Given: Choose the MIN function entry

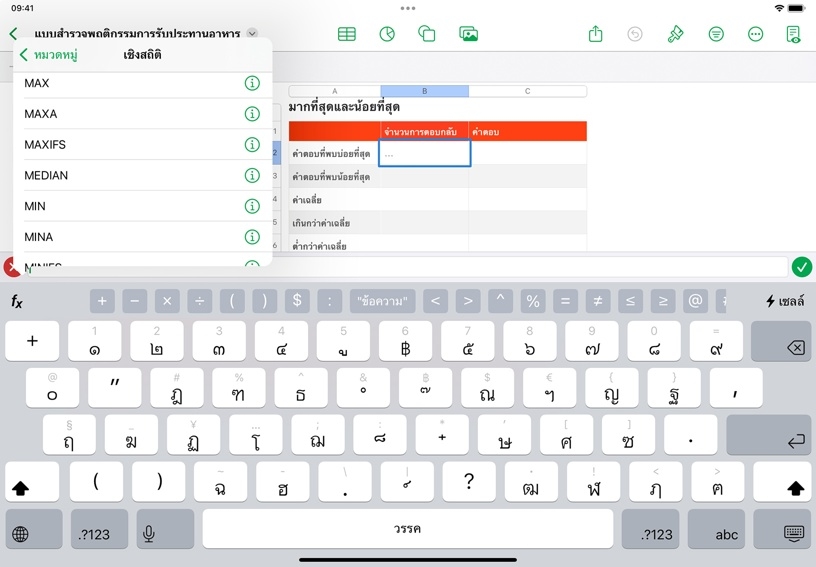Looking at the screenshot, I should click(x=38, y=206).
